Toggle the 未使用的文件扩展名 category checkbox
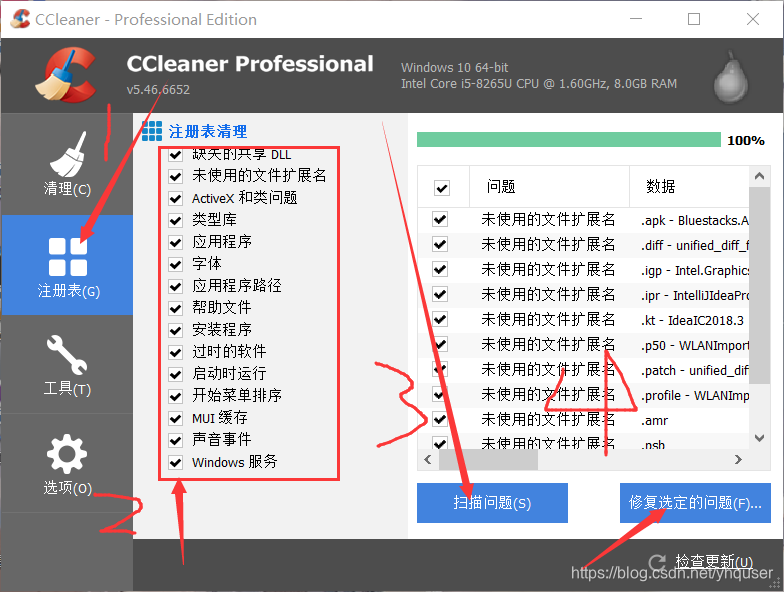 (176, 176)
